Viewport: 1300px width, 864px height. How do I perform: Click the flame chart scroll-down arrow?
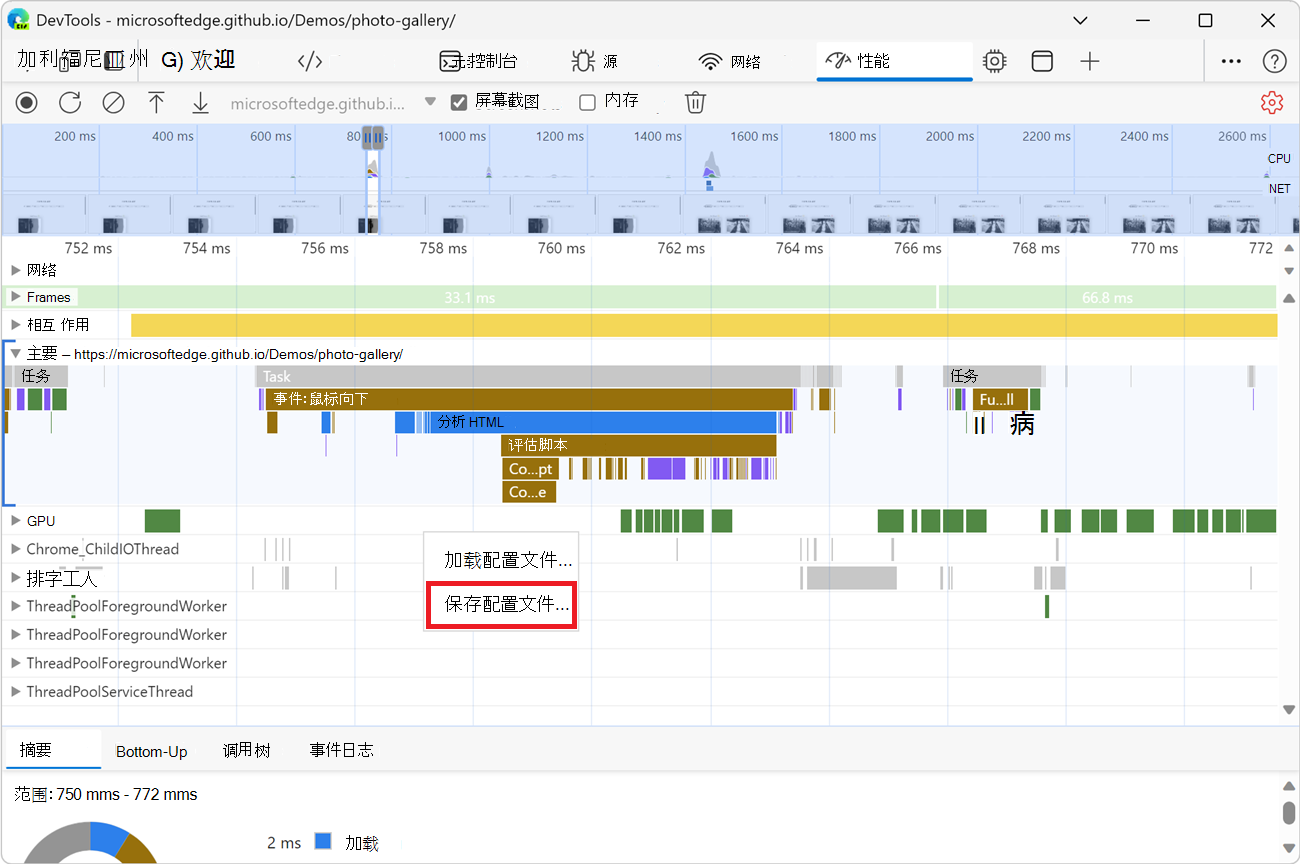coord(1288,710)
